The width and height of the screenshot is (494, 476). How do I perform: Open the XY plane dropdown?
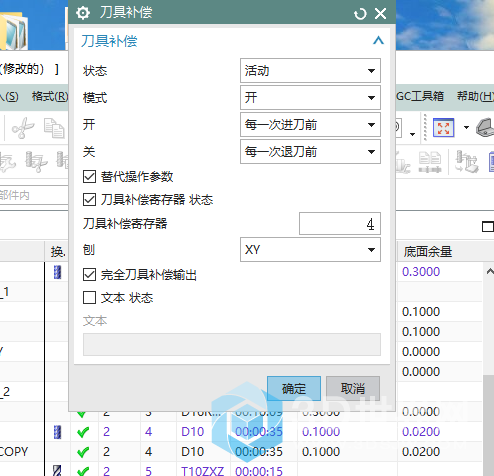310,250
